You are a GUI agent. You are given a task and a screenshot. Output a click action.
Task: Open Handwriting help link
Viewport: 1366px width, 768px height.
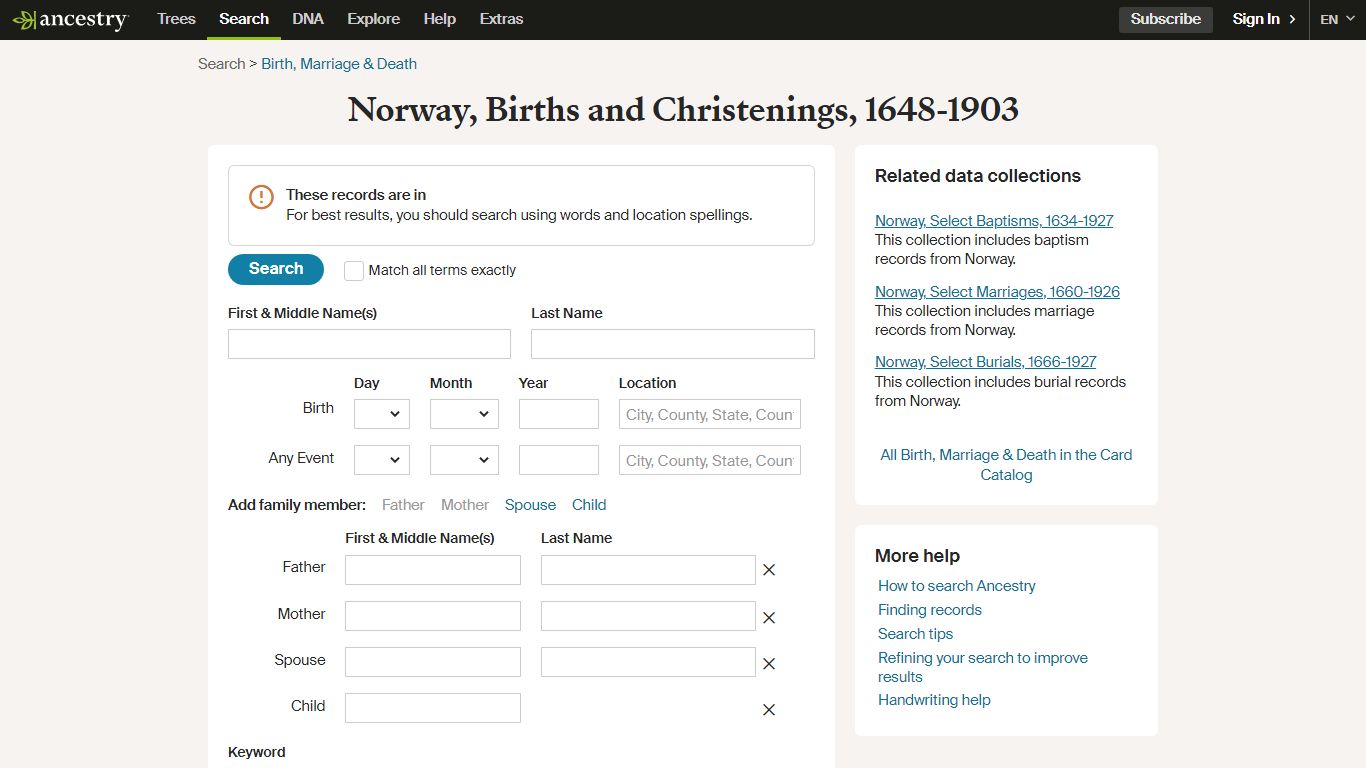934,700
